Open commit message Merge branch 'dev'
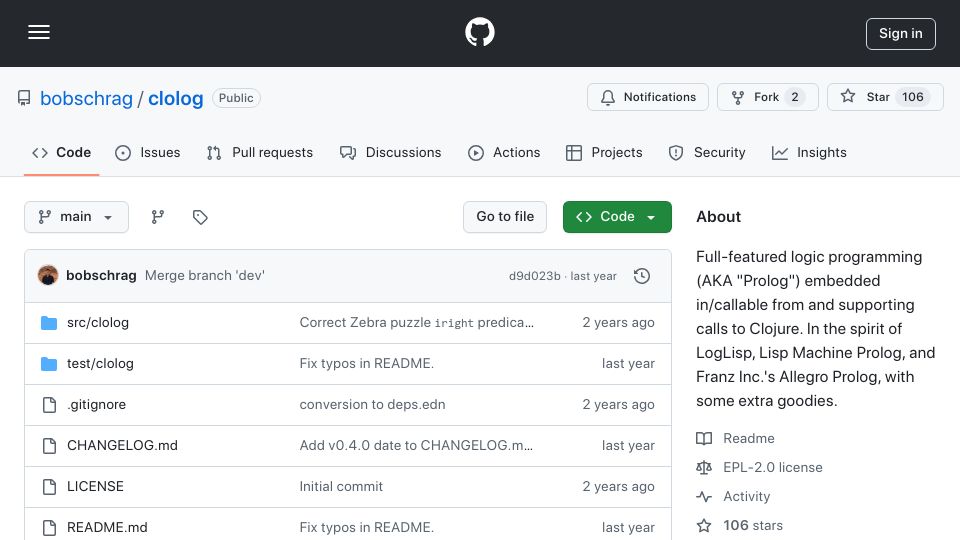 click(204, 276)
